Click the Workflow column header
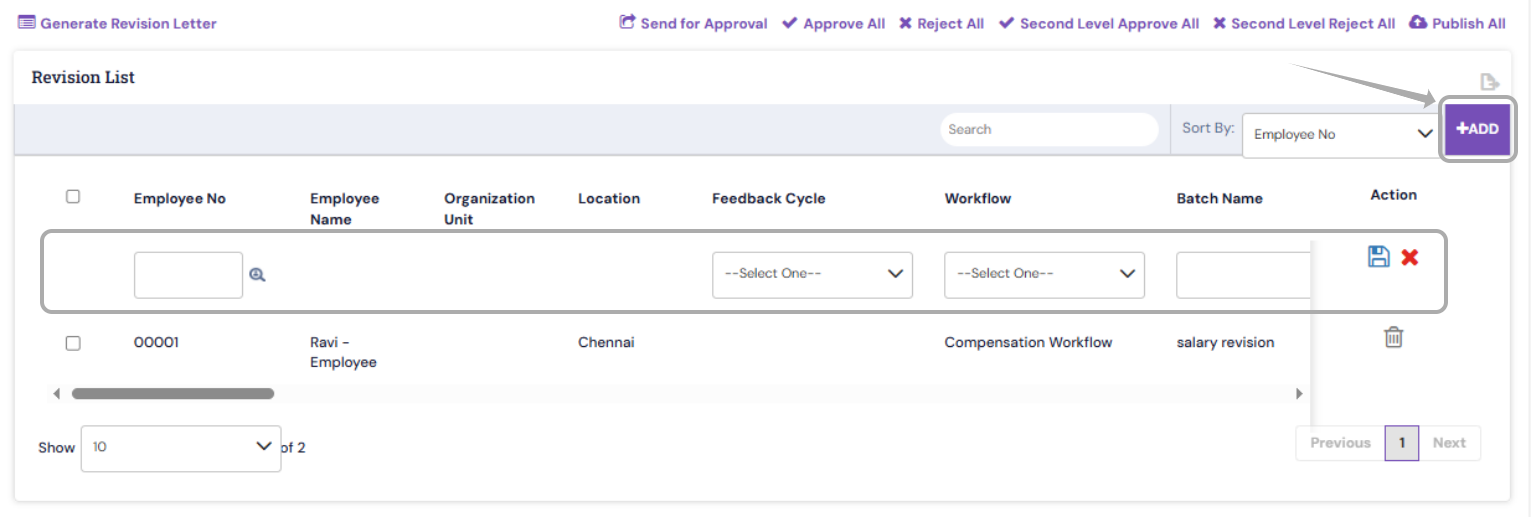The height and width of the screenshot is (517, 1531). point(978,198)
